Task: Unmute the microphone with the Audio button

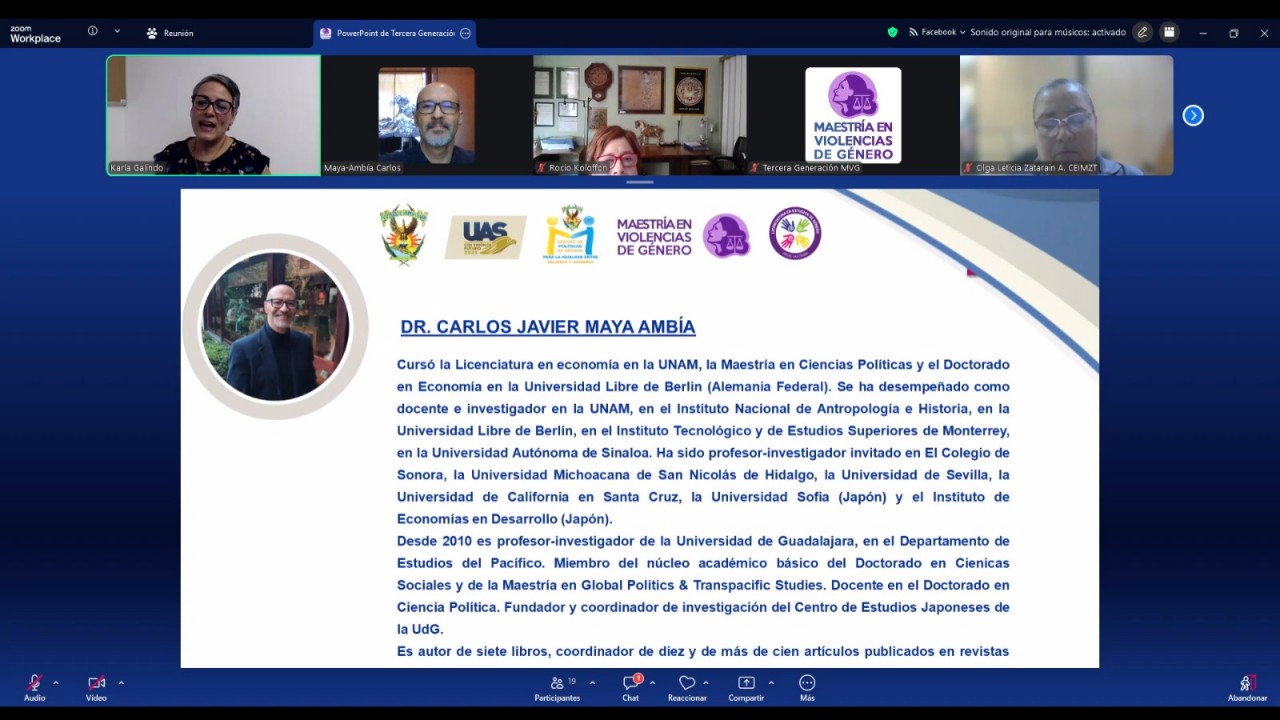Action: point(34,687)
